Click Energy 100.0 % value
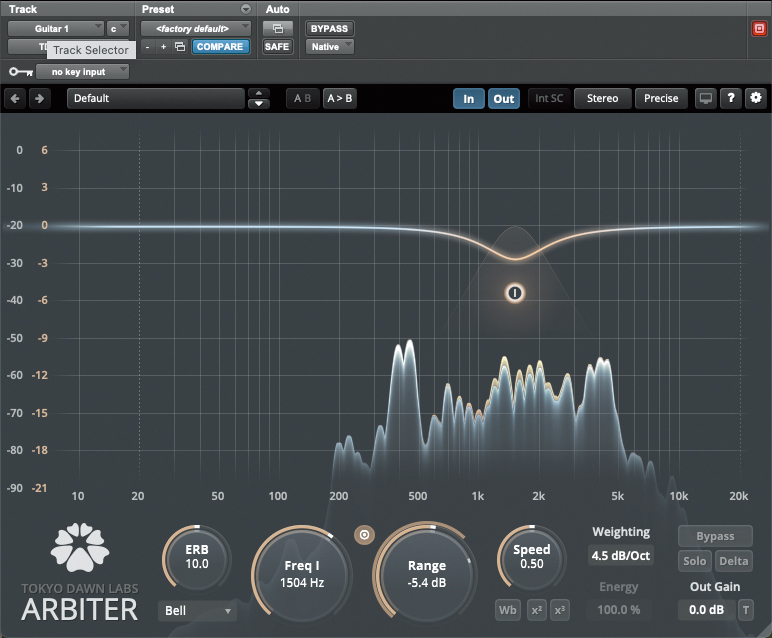 click(x=618, y=610)
